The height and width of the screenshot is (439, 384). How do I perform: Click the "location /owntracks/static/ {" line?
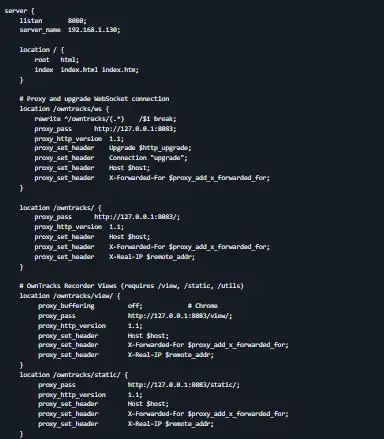coord(74,375)
